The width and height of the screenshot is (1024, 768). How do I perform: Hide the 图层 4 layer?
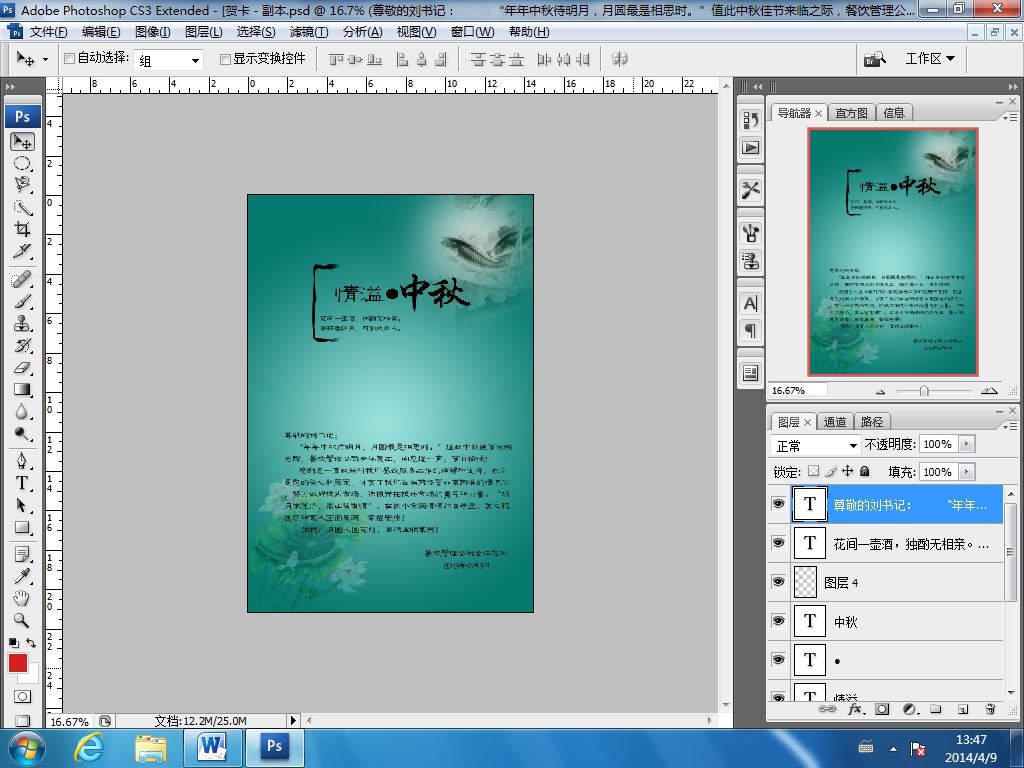[x=778, y=582]
